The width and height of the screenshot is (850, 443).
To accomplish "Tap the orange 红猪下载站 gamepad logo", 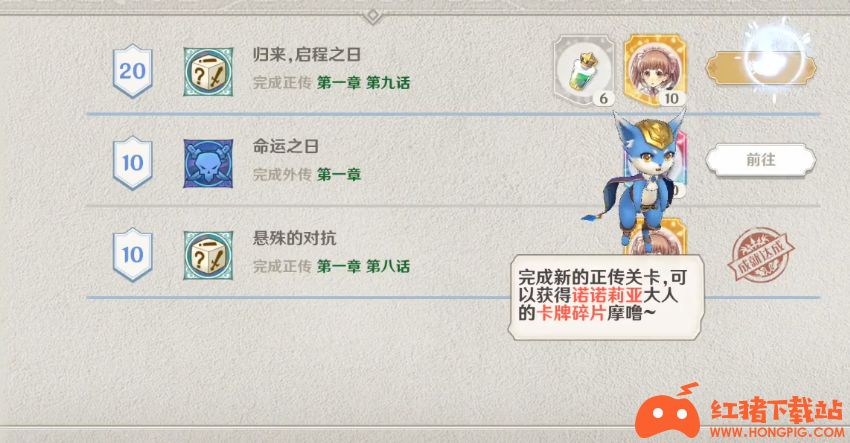I will click(668, 412).
